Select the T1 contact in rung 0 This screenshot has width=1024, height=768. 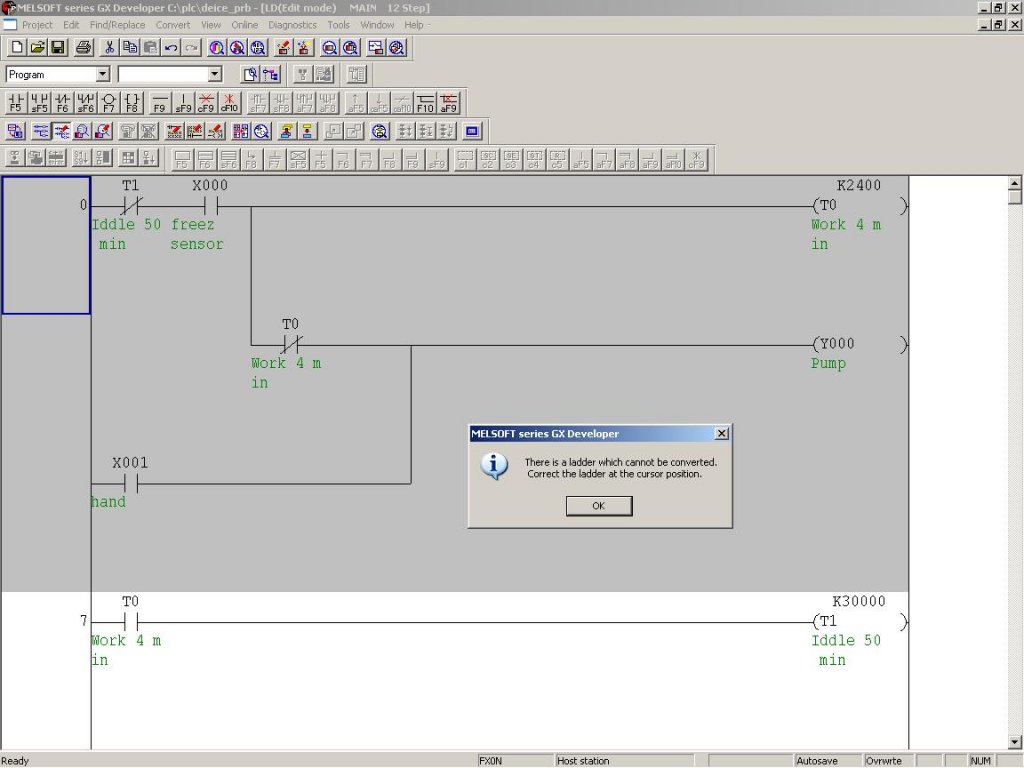click(x=131, y=206)
